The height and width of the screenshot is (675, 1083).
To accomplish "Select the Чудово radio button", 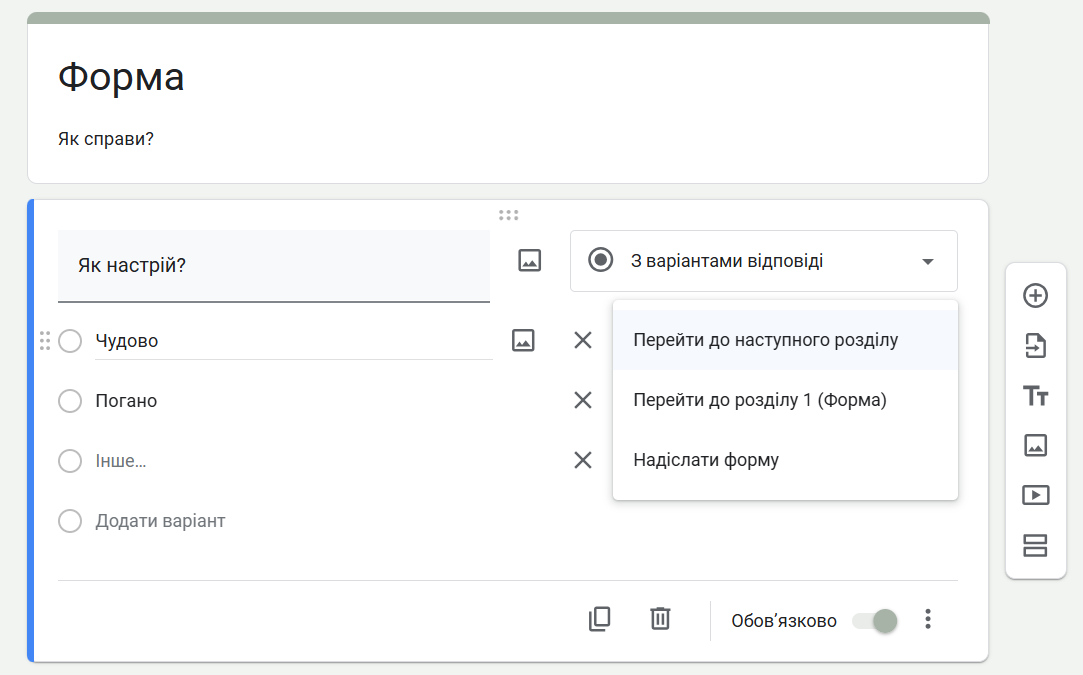I will click(70, 341).
